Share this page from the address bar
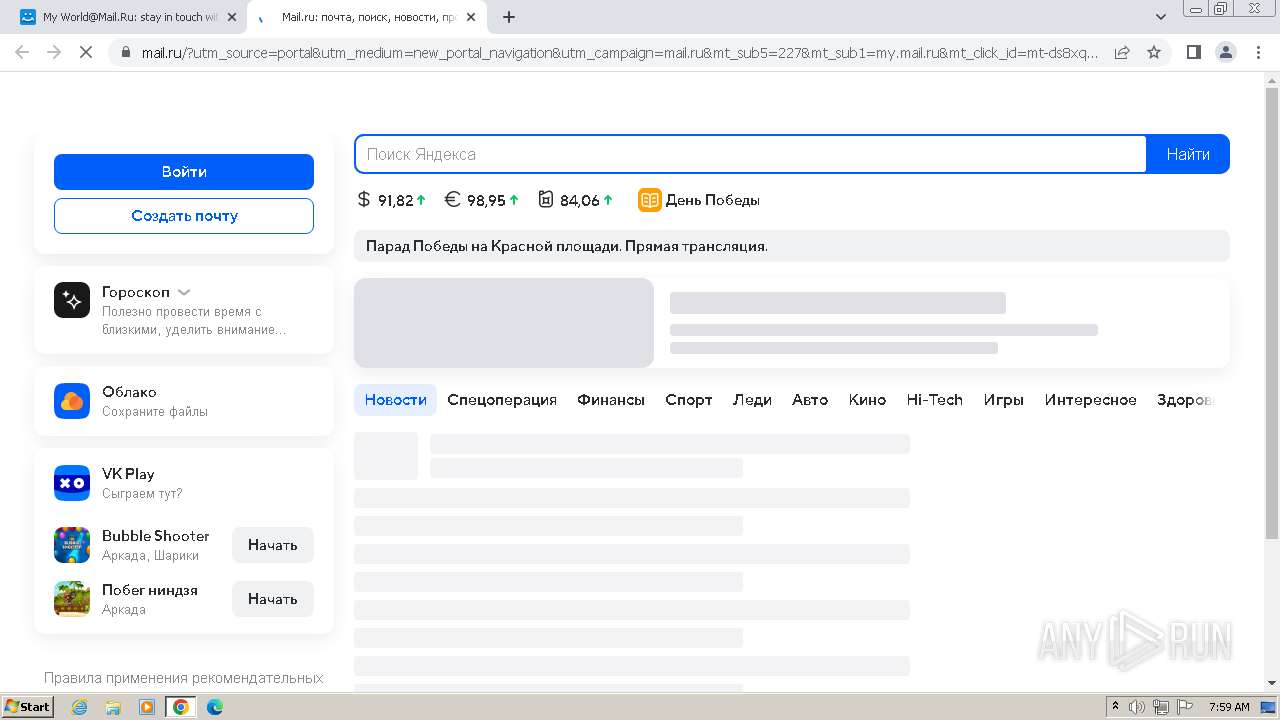 [x=1122, y=52]
